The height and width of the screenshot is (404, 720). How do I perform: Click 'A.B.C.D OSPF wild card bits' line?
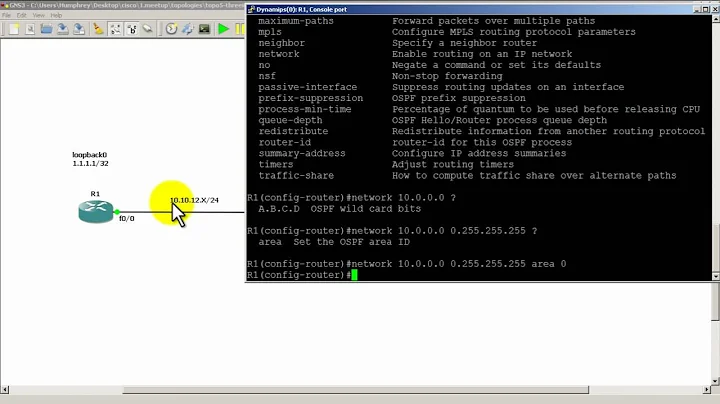[339, 208]
